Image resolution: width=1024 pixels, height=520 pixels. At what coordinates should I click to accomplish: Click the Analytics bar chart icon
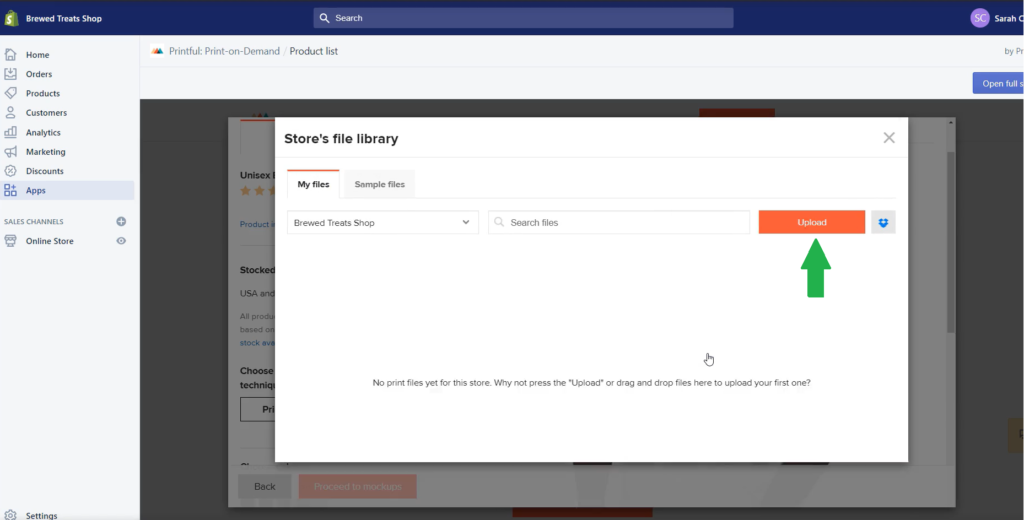pos(10,132)
